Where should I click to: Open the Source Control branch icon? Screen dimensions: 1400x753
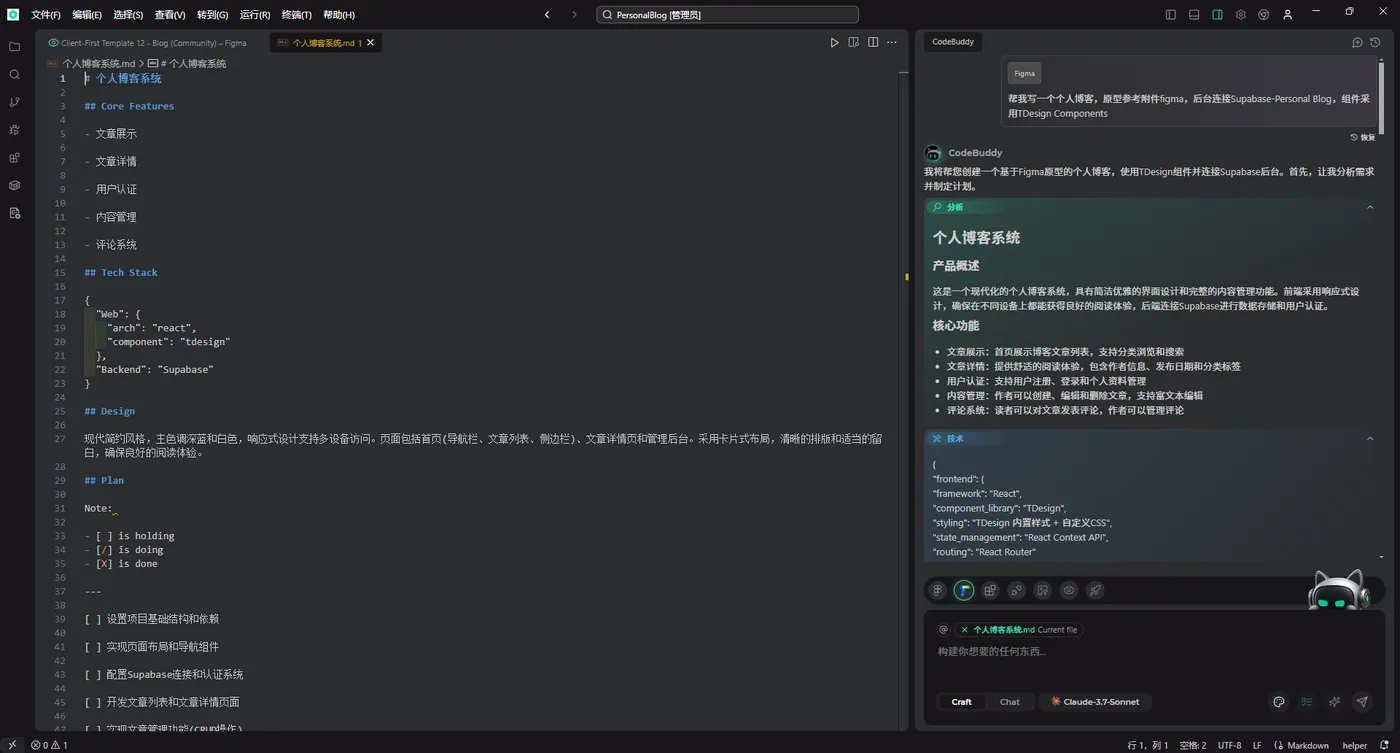(14, 102)
